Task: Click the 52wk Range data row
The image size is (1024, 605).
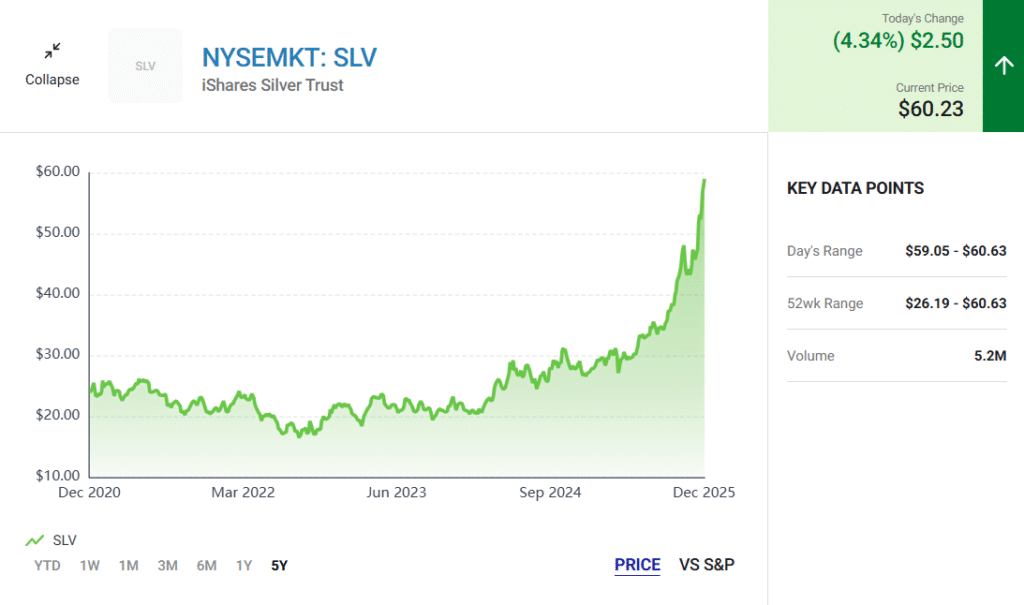Action: (x=896, y=303)
